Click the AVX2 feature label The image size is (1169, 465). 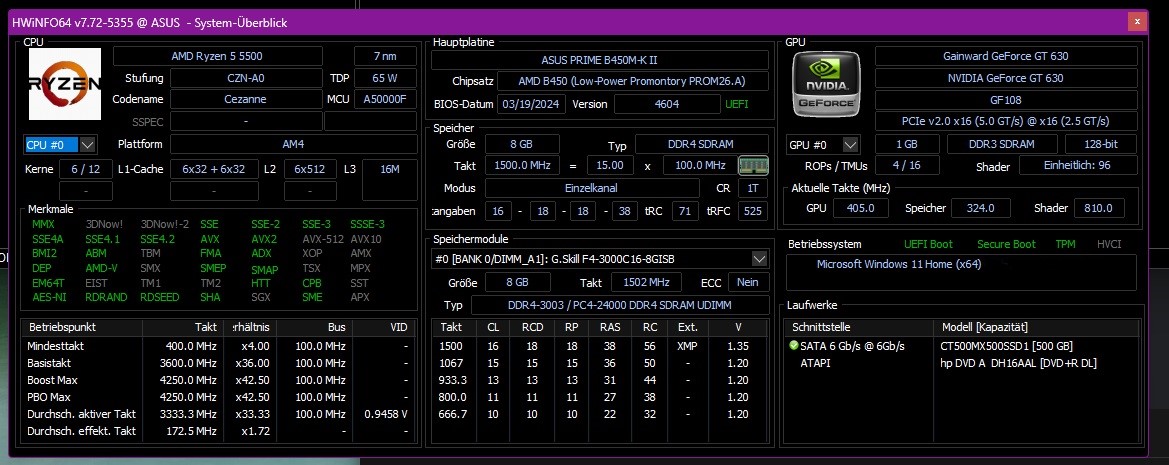pos(264,239)
